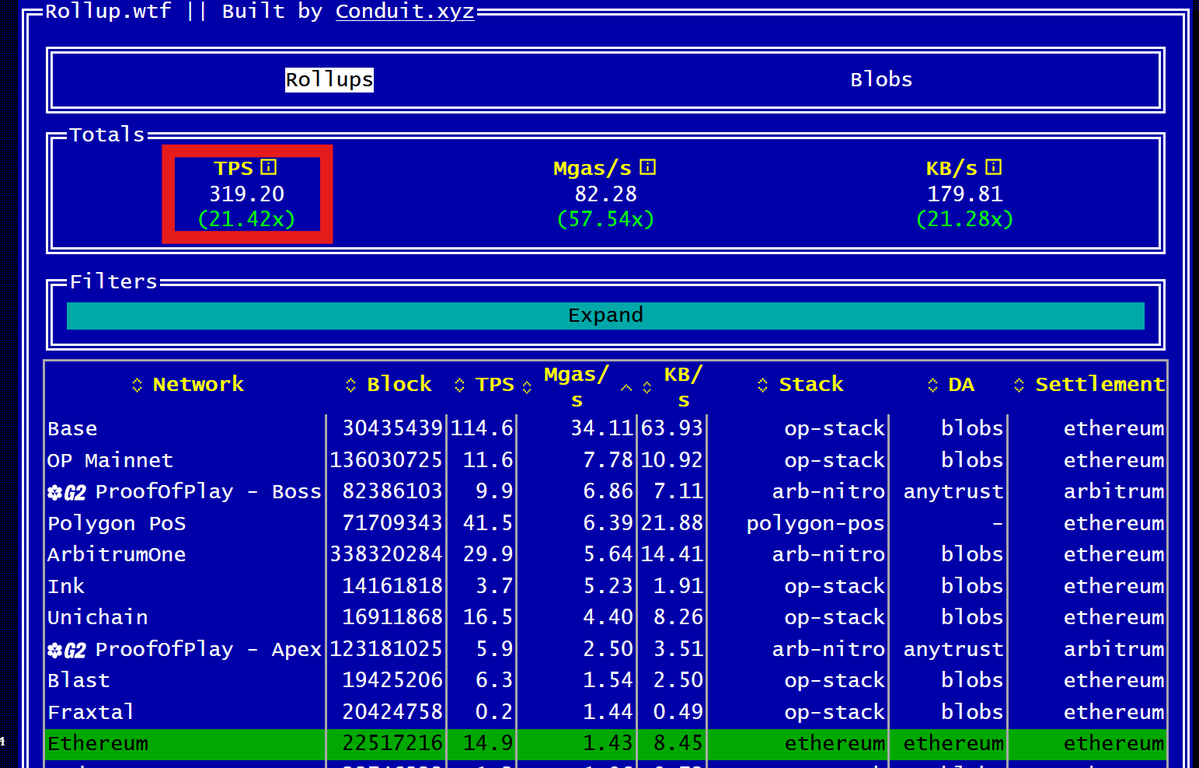Click the Rollup.wtf title text
Viewport: 1199px width, 768px height.
click(108, 11)
